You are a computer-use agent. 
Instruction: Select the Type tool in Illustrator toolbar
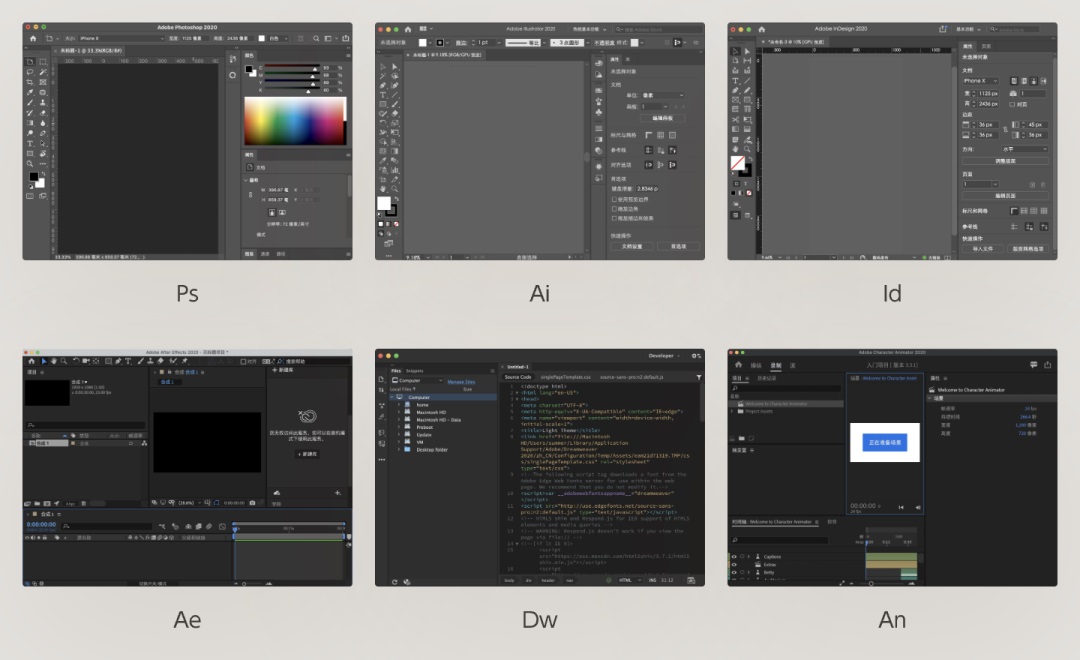[383, 95]
